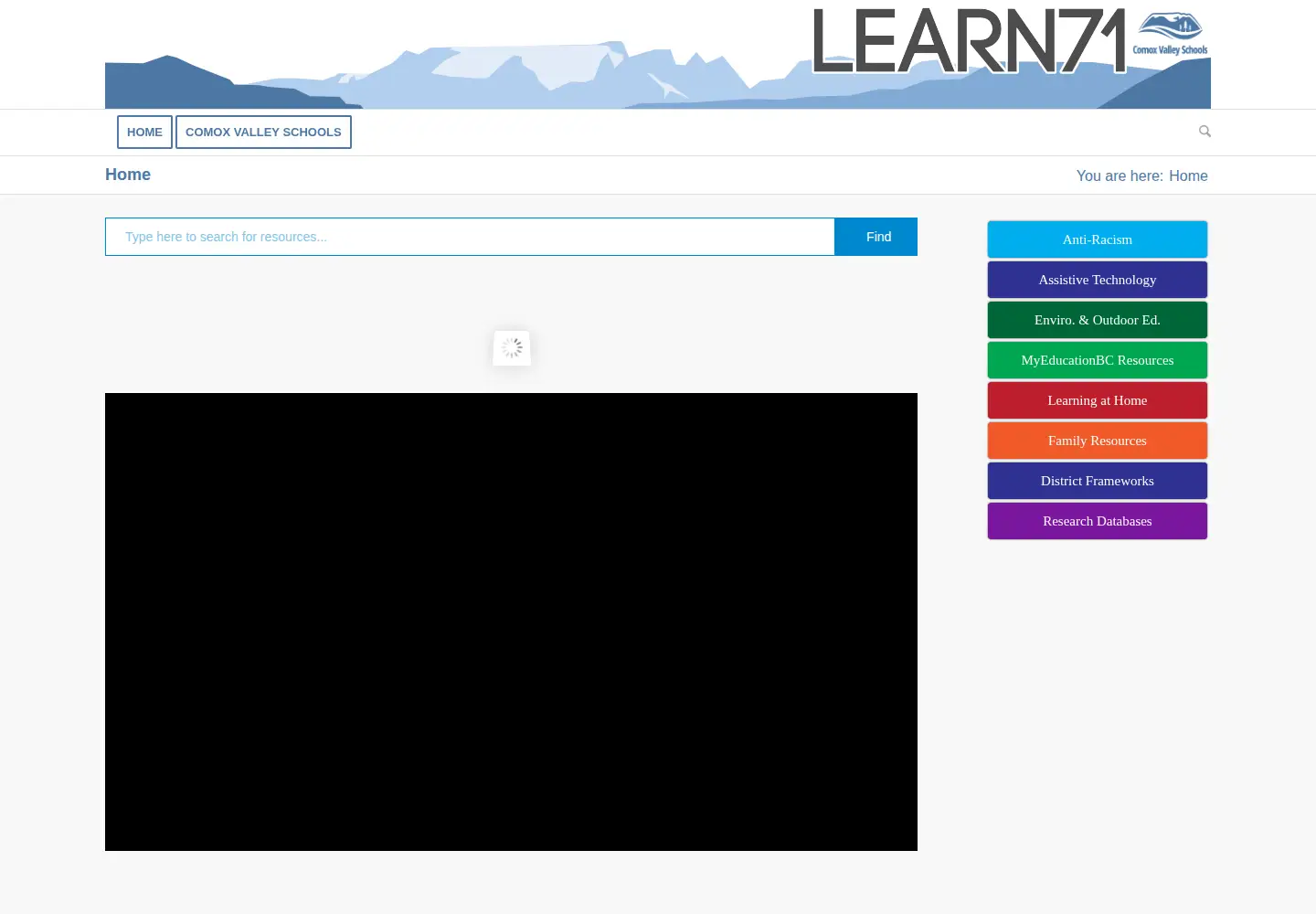Viewport: 1316px width, 914px height.
Task: Open Assistive Technology button
Action: click(1097, 280)
